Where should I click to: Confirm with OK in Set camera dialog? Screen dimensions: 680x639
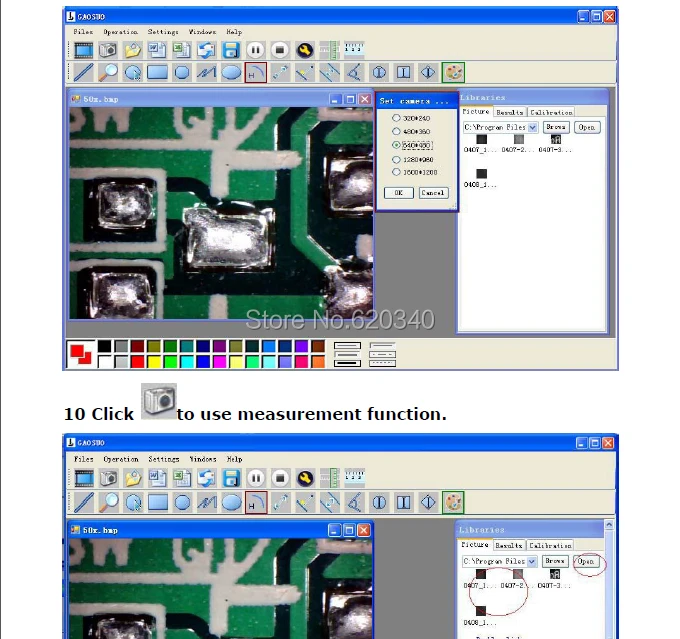click(399, 193)
